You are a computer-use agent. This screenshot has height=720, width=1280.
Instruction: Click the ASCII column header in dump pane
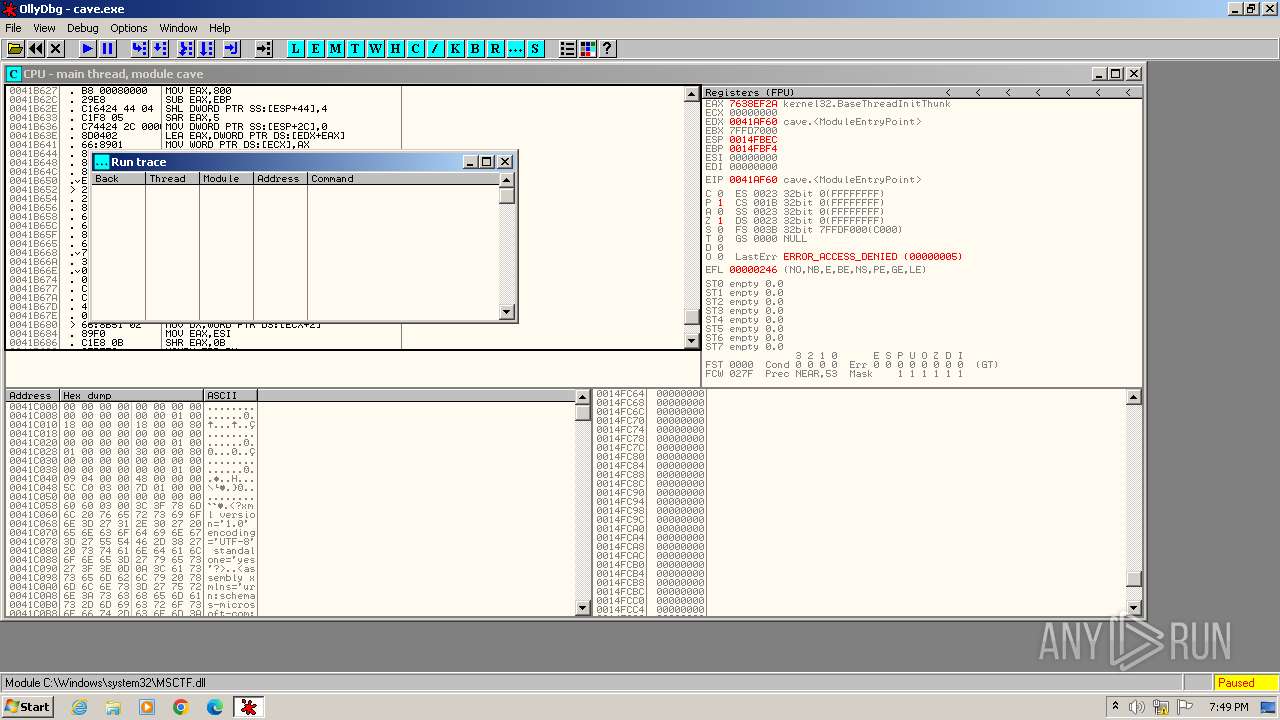pos(230,396)
